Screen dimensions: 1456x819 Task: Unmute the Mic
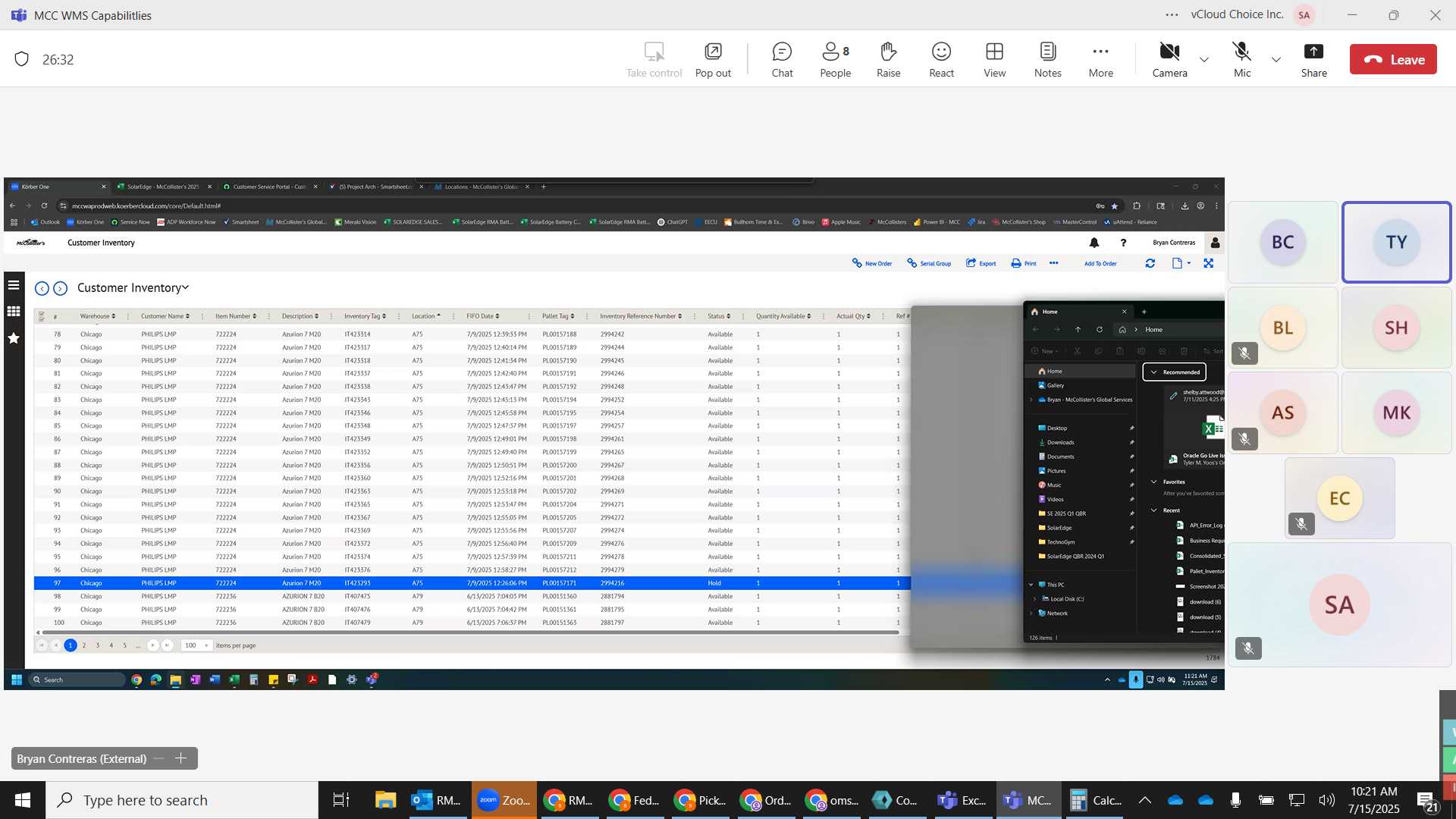1241,60
